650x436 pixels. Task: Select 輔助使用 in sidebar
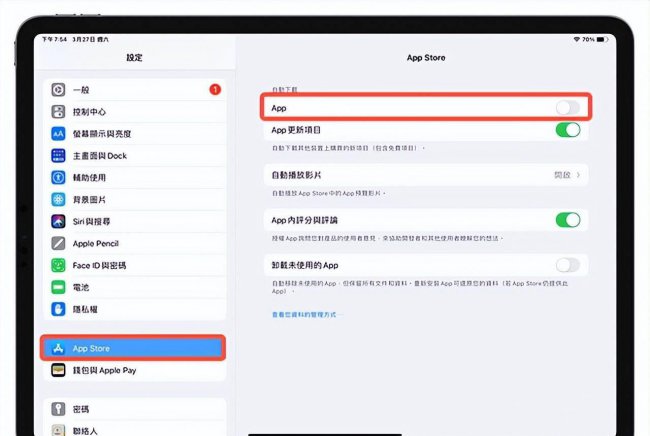(135, 177)
